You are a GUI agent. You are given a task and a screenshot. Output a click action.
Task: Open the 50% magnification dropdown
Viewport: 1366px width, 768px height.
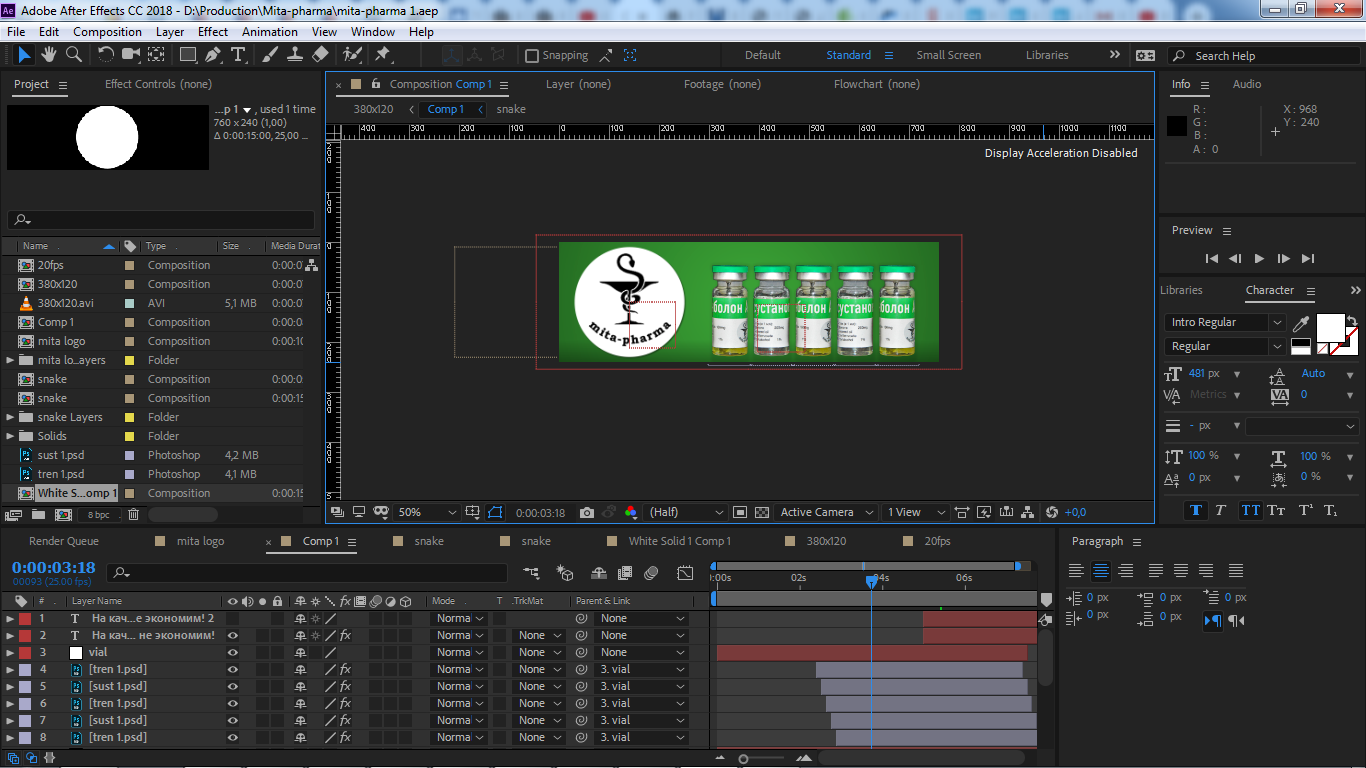point(427,512)
